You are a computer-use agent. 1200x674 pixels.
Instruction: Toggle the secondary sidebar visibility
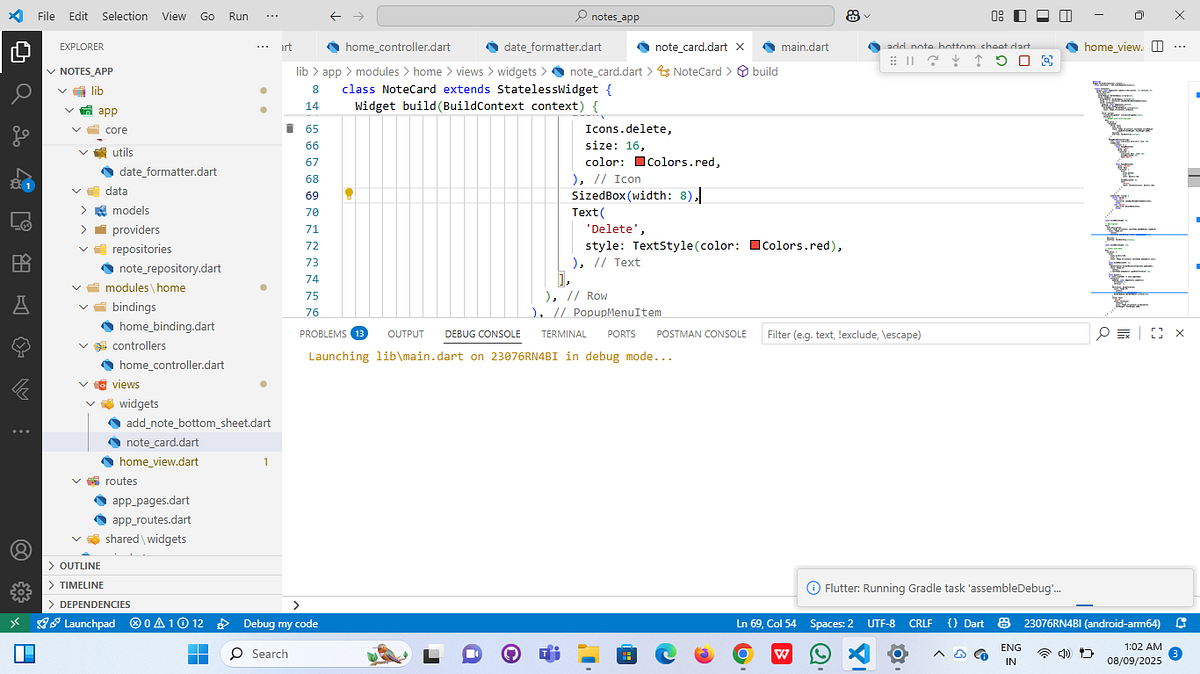[1065, 15]
